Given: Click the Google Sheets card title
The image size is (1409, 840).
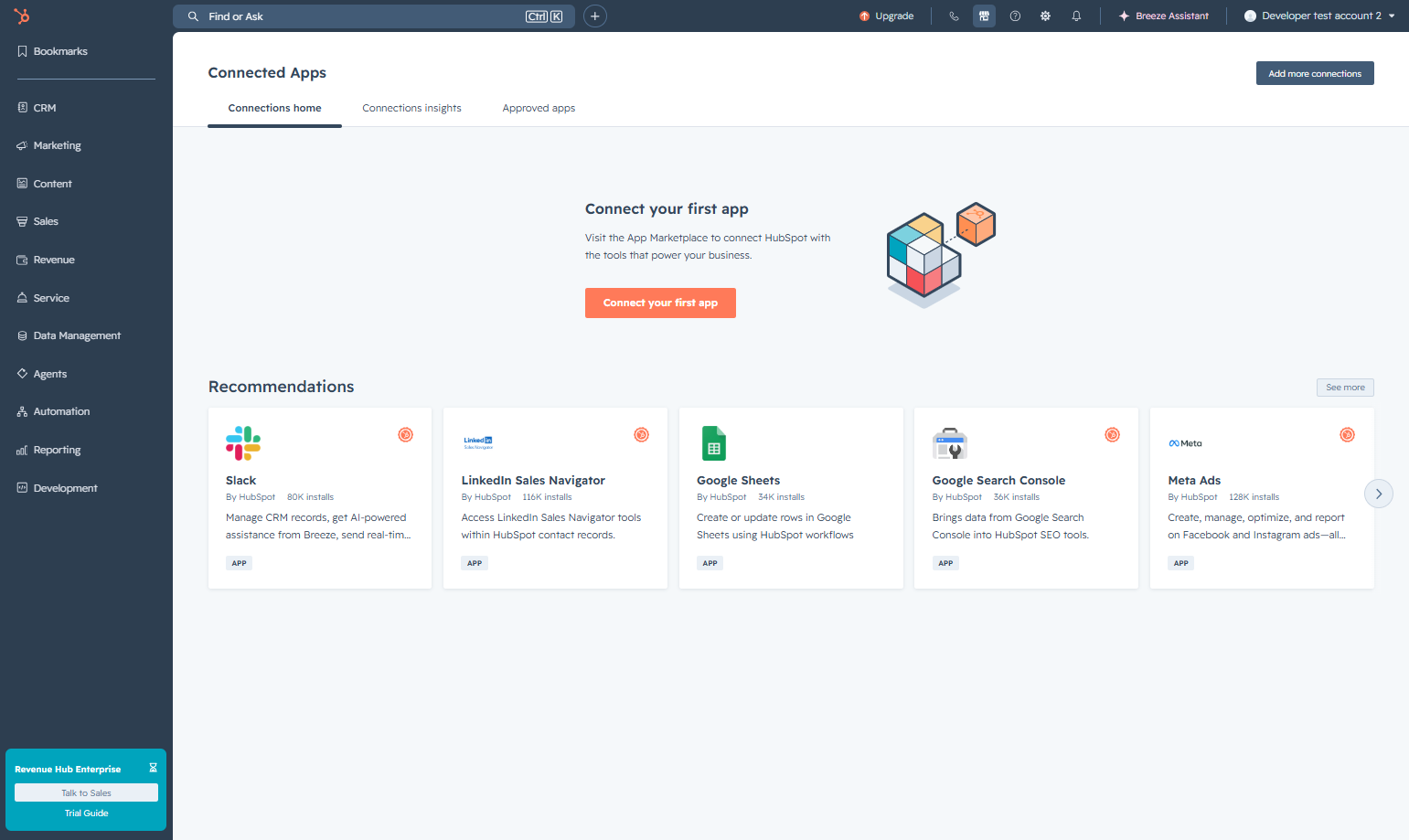Looking at the screenshot, I should click(x=738, y=480).
